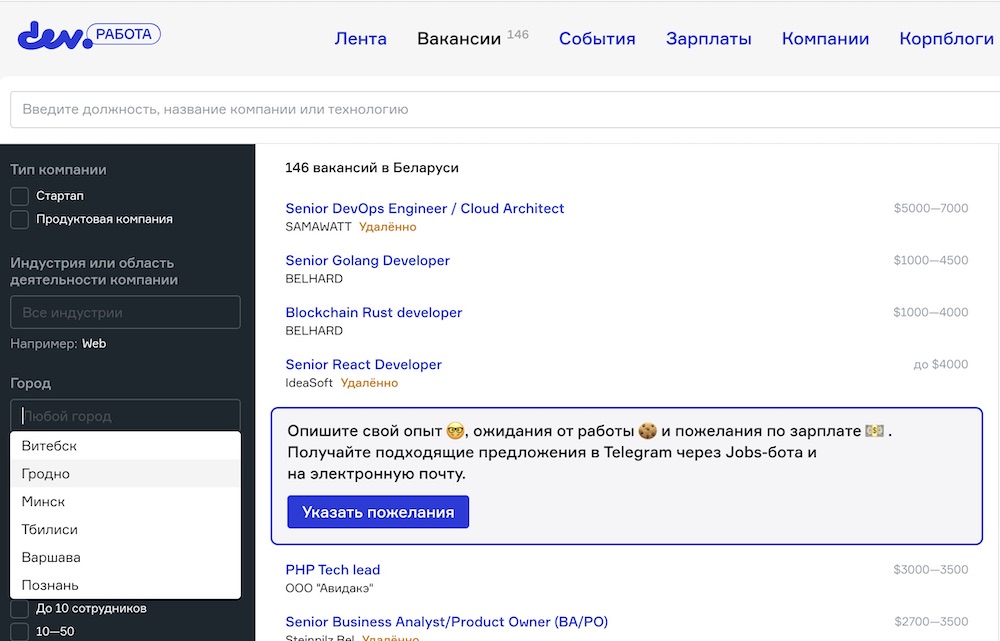Enable the До 10 сотрудников filter
Viewport: 1000px width, 641px height.
pyautogui.click(x=17, y=607)
